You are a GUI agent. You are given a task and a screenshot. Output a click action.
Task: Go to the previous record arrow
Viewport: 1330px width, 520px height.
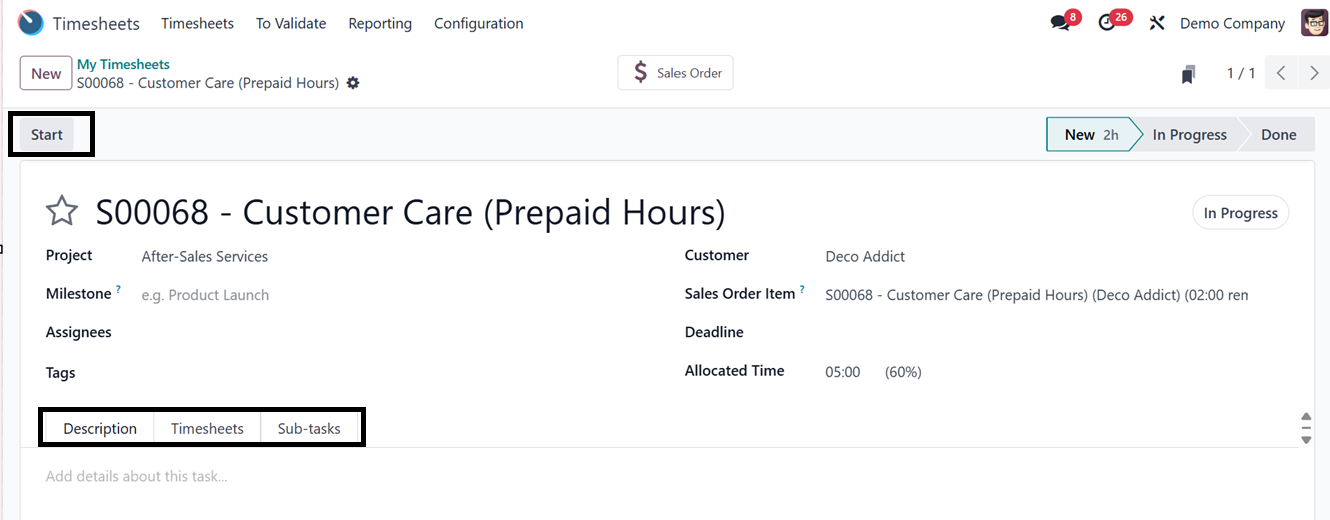[1281, 73]
